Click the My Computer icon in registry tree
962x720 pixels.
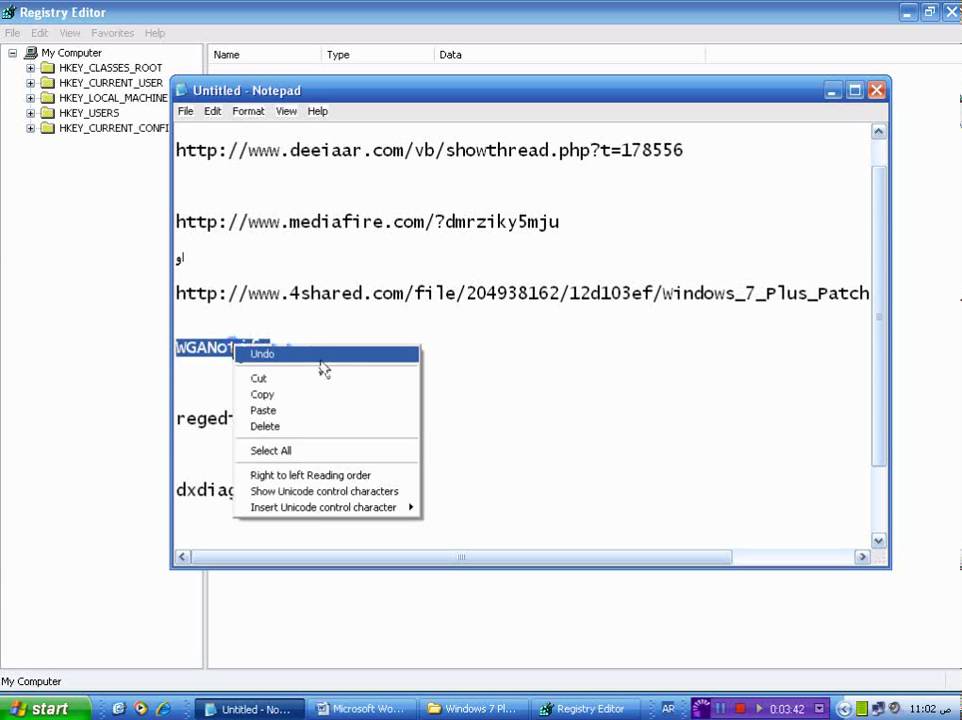coord(31,53)
